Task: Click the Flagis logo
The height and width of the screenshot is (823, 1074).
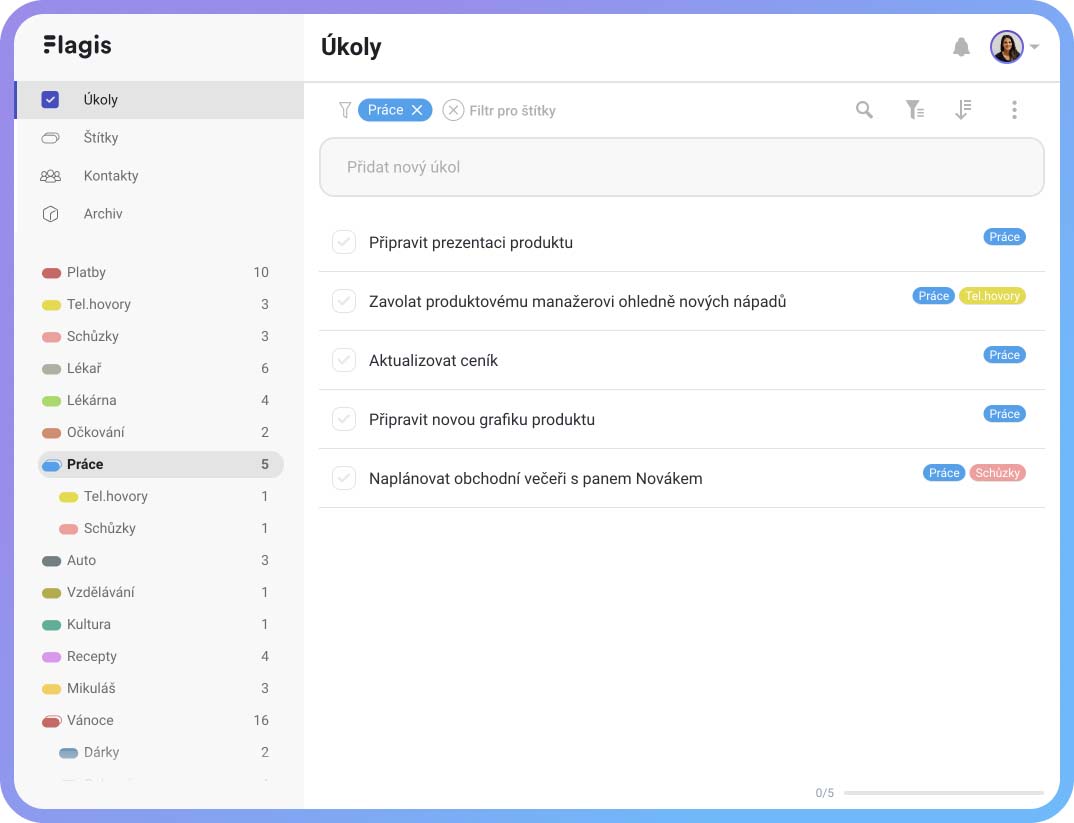Action: pyautogui.click(x=77, y=46)
